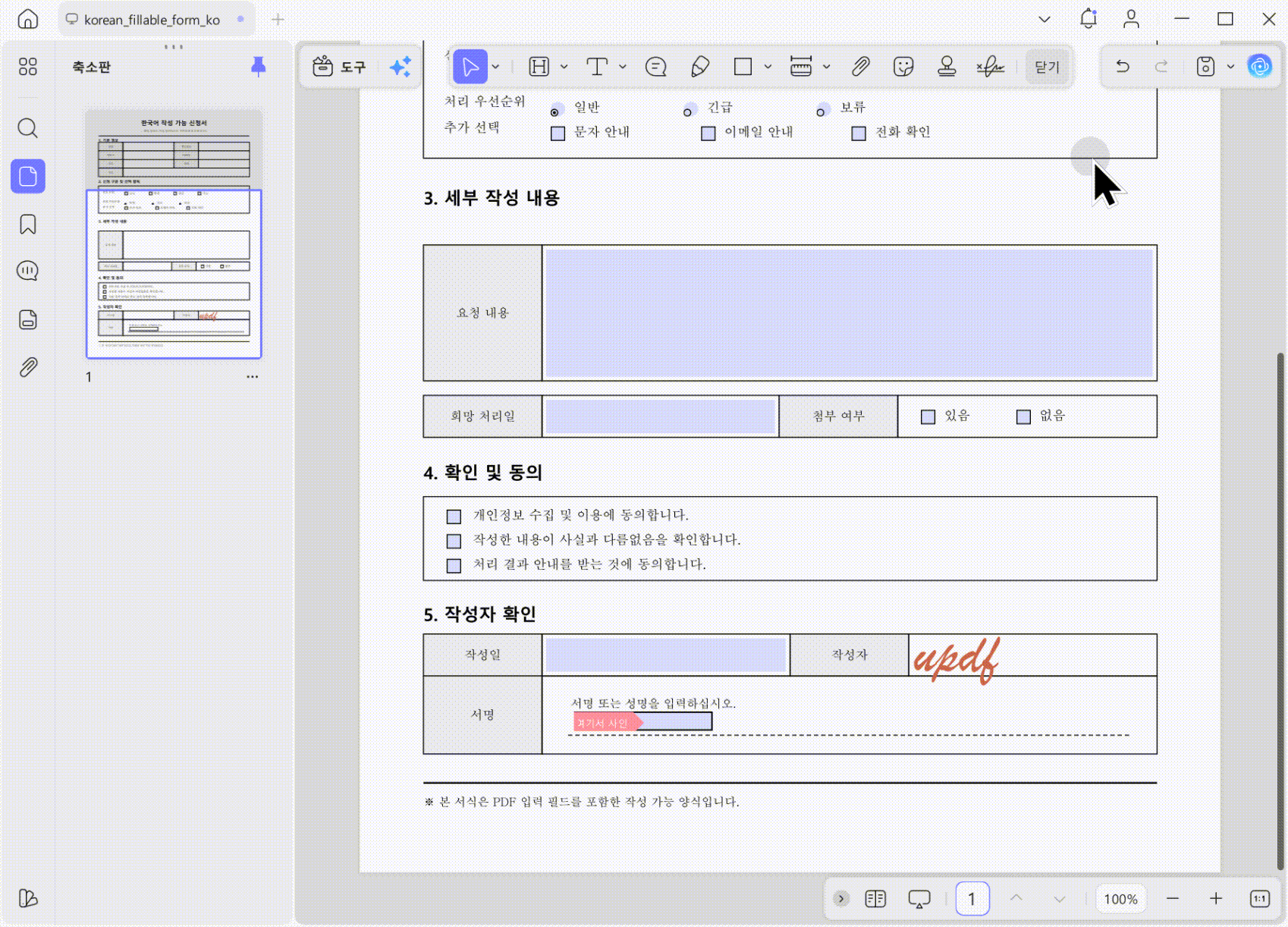Screen dimensions: 1288x927
Task: Undo the last action
Action: 1123,67
